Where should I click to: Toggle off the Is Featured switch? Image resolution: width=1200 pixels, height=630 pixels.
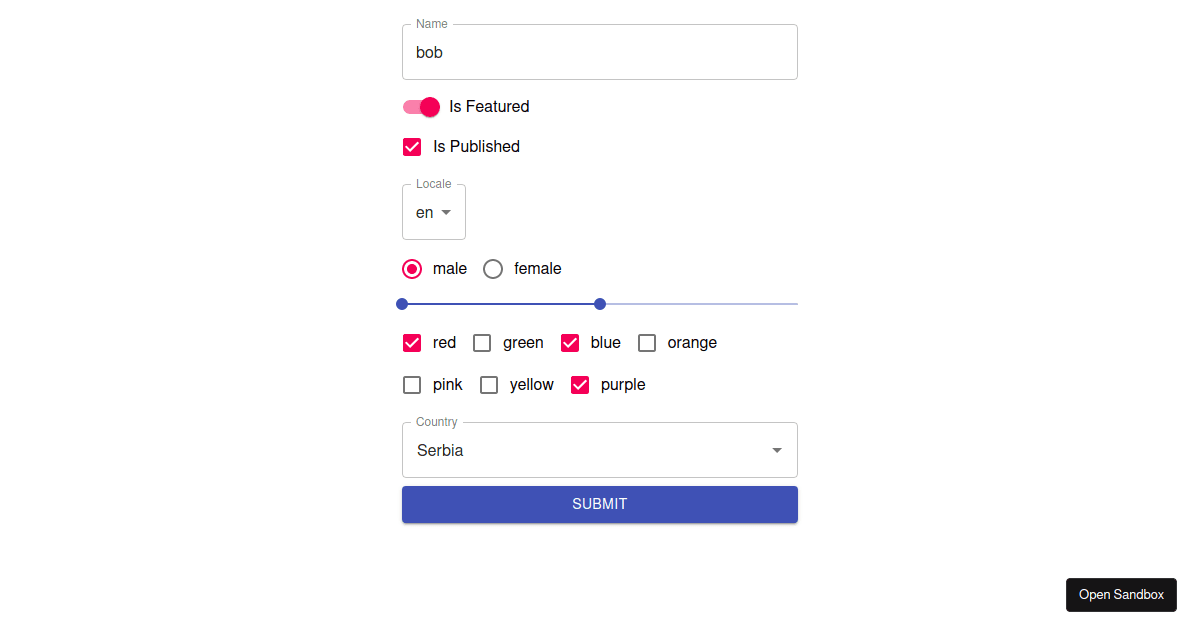pos(420,107)
